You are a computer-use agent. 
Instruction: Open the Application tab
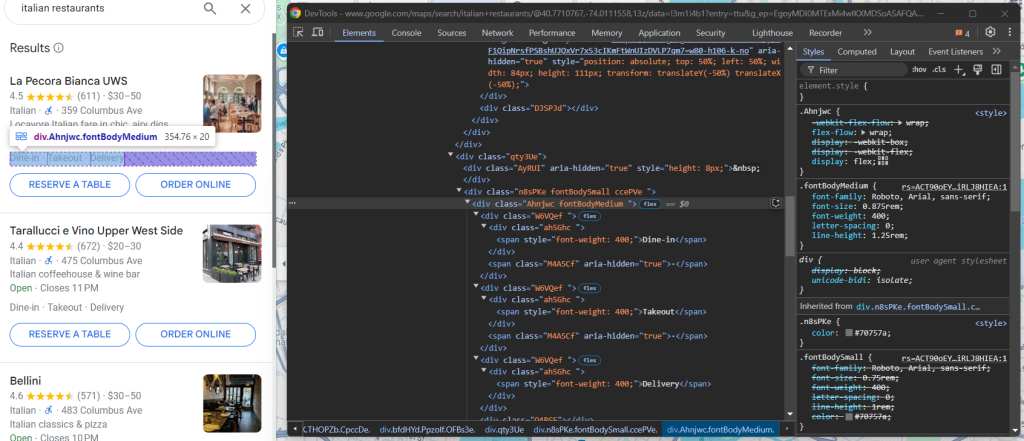659,33
